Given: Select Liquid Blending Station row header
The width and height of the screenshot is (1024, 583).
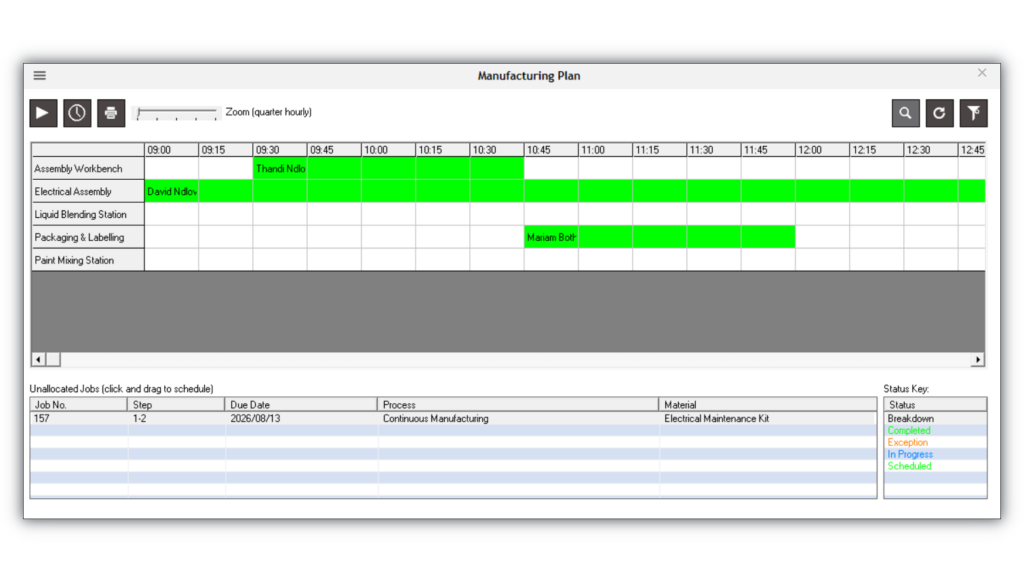Looking at the screenshot, I should (x=88, y=214).
